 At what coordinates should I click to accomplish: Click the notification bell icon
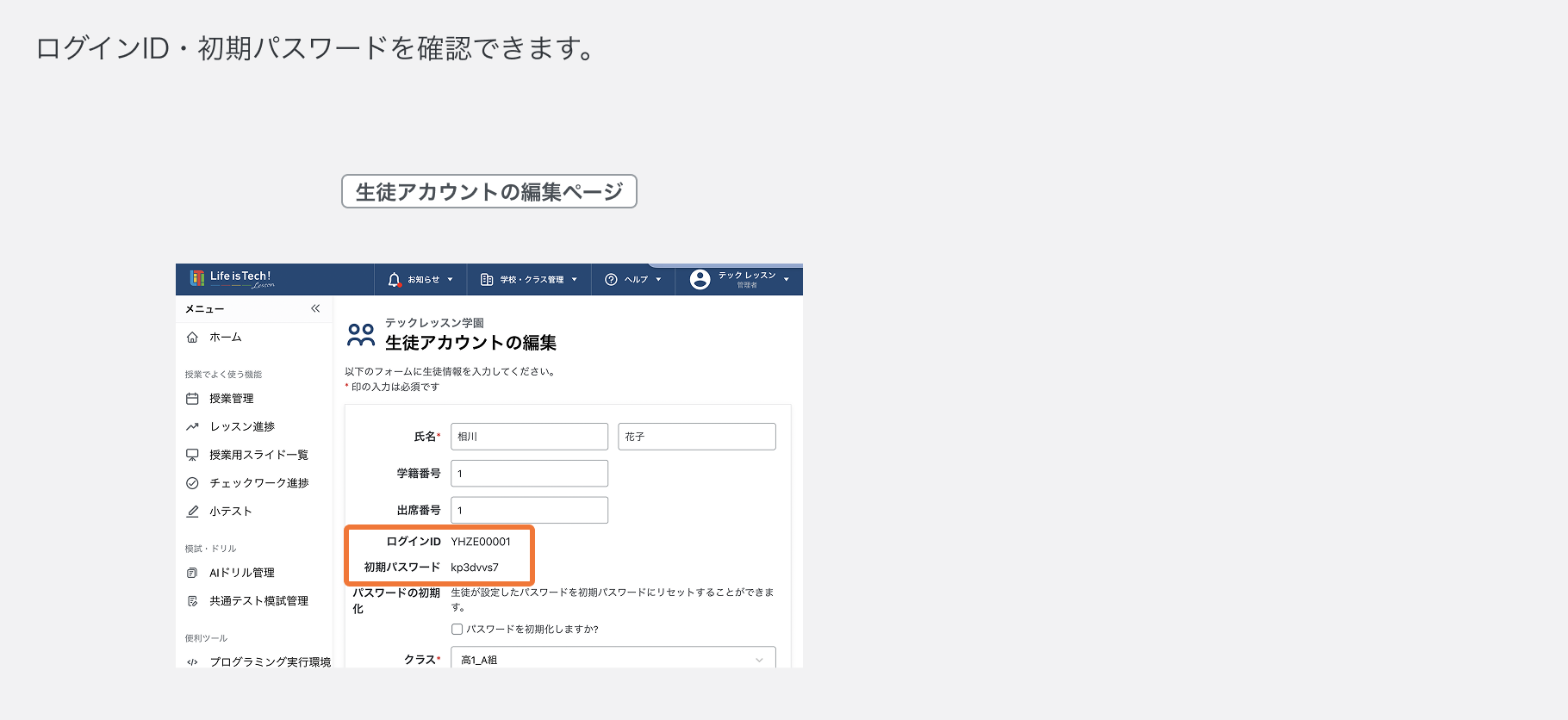pos(395,280)
